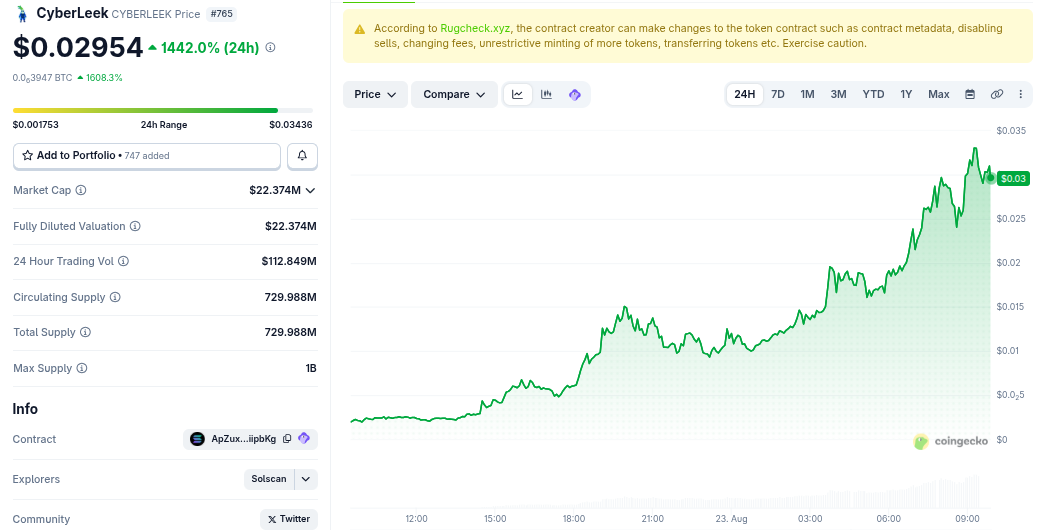1037x530 pixels.
Task: Click the $112.849M trading volume value
Action: [x=289, y=261]
